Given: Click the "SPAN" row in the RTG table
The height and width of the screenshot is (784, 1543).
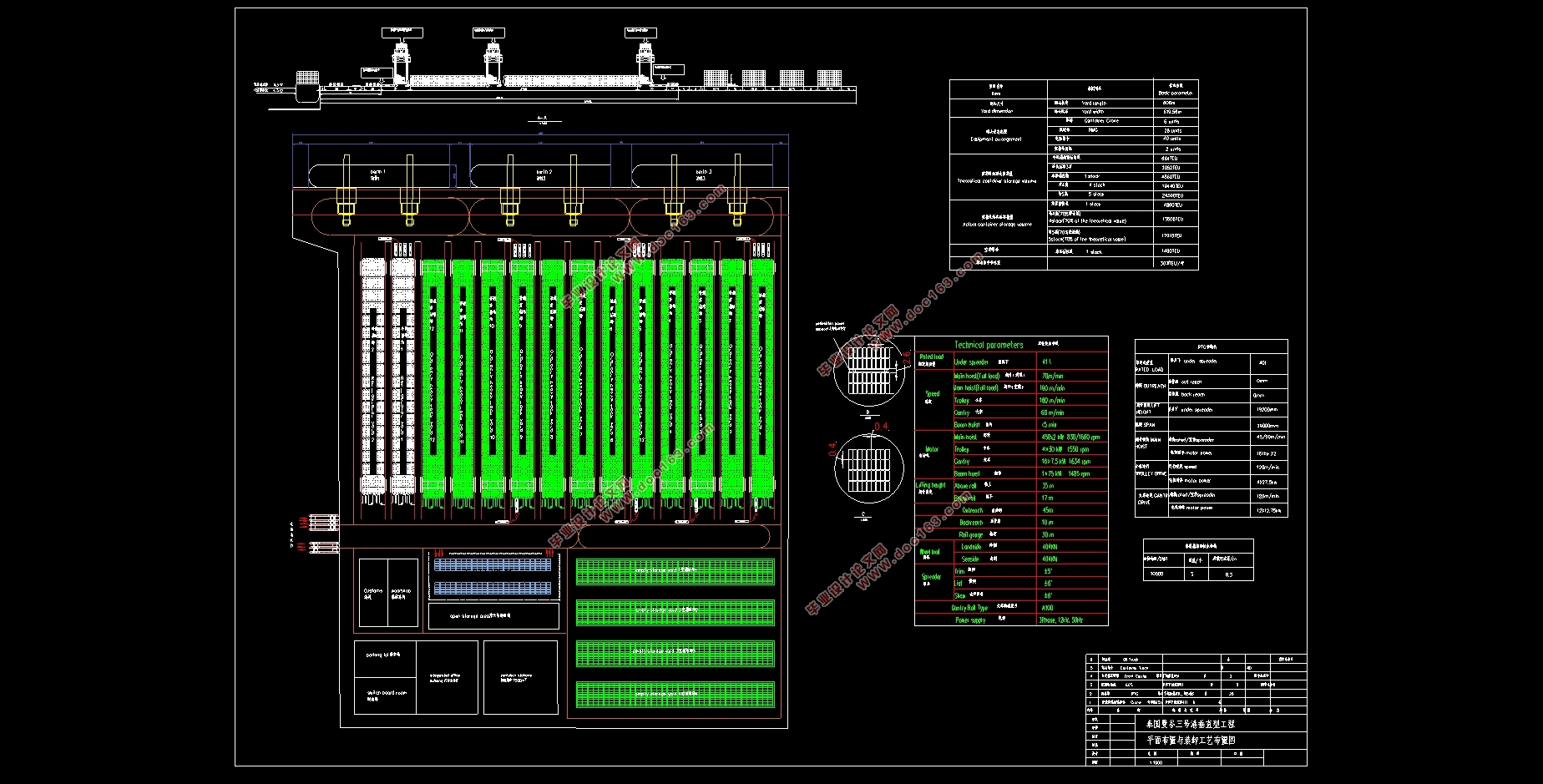Looking at the screenshot, I should 1211,425.
